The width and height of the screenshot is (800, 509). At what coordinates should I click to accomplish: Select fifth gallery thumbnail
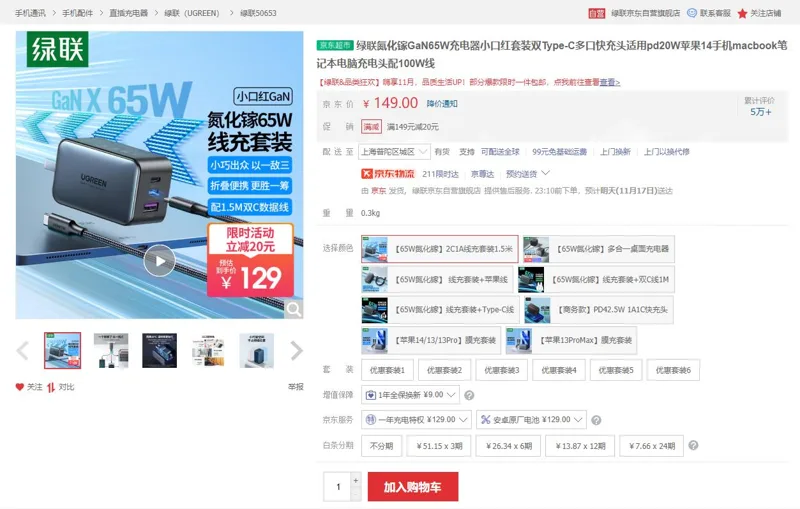pyautogui.click(x=257, y=350)
